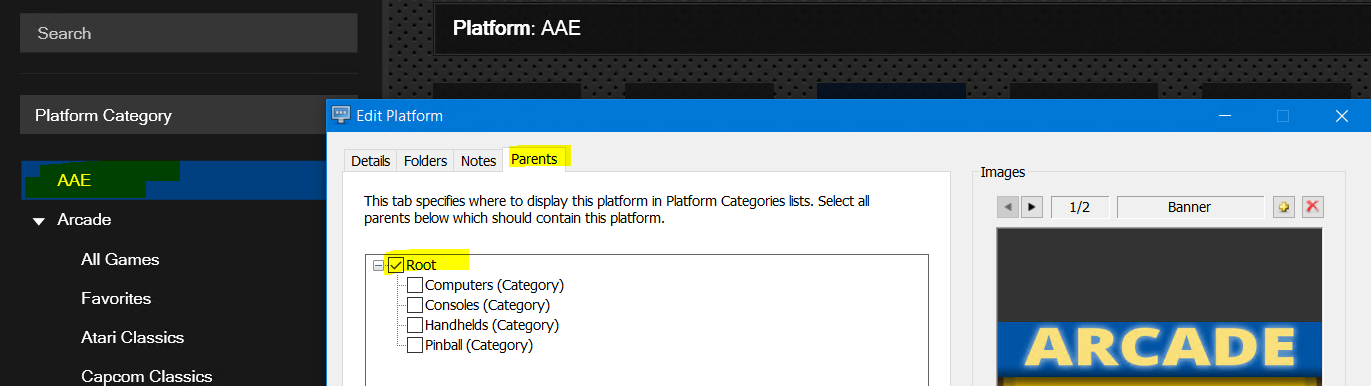Click the add image star icon
This screenshot has height=386, width=1371.
click(x=1285, y=207)
